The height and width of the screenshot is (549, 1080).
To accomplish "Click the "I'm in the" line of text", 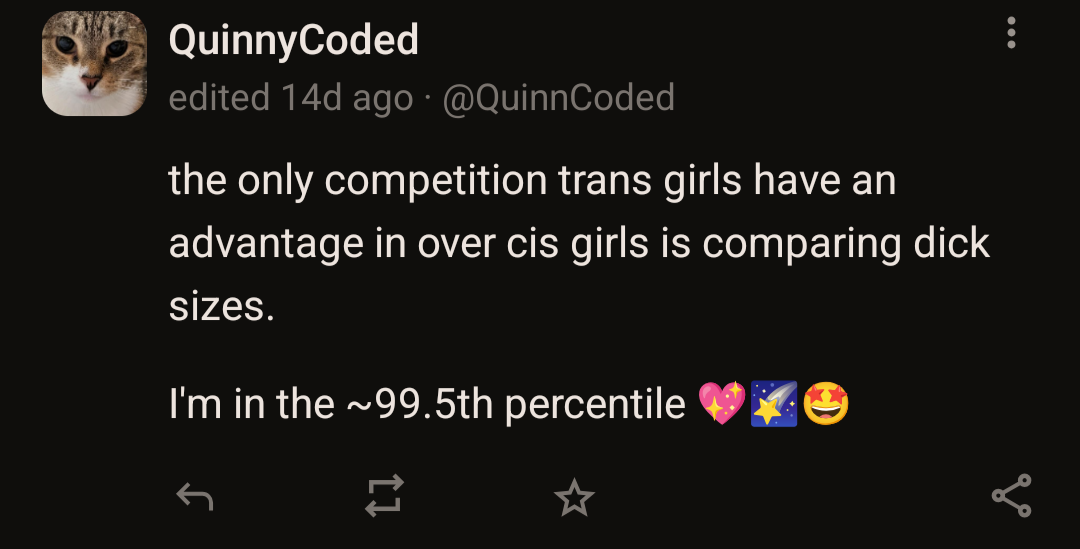I will point(251,404).
